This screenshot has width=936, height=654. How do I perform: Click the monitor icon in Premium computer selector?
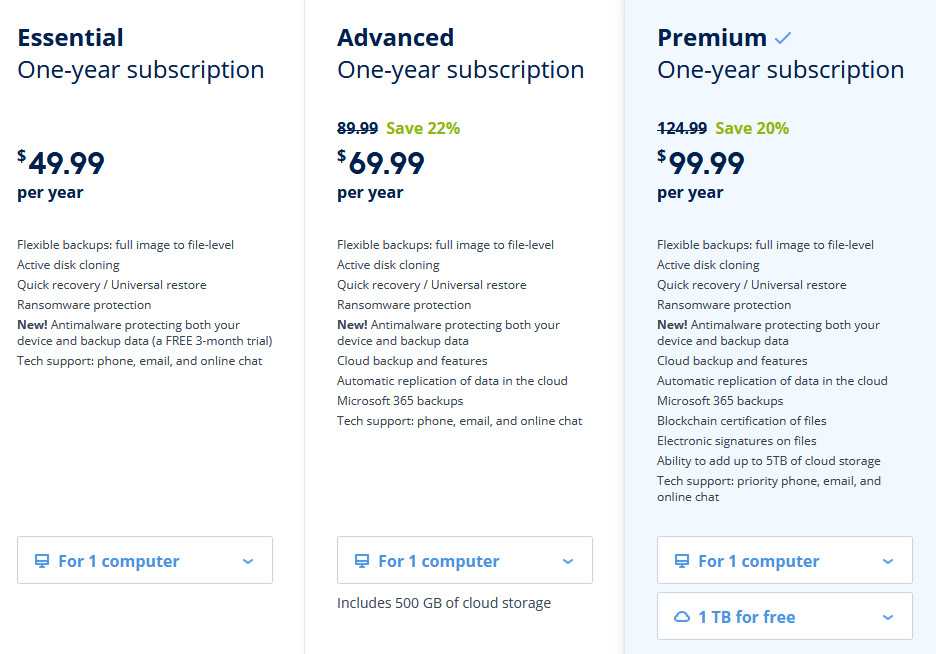click(x=682, y=561)
